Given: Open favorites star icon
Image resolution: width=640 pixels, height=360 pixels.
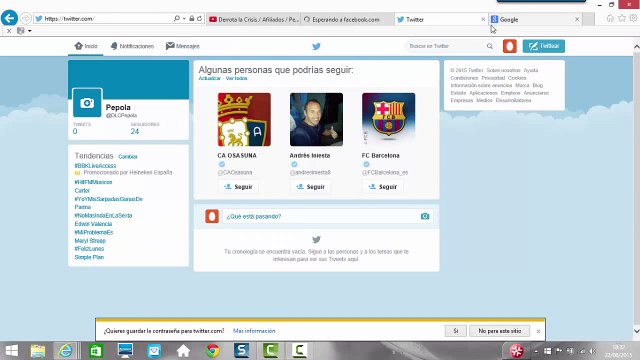Looking at the screenshot, I should (x=622, y=18).
